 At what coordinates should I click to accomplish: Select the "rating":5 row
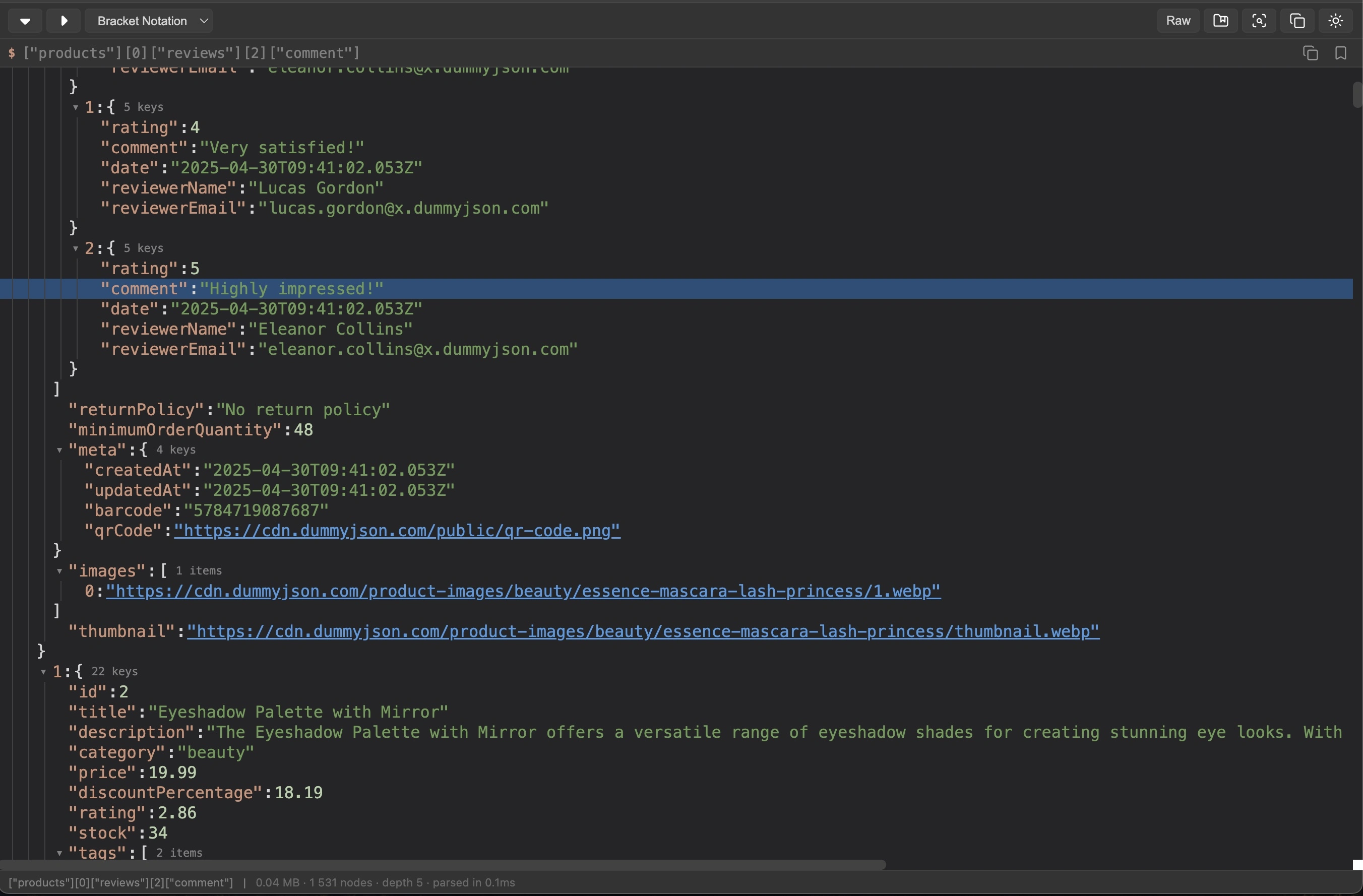(x=676, y=269)
